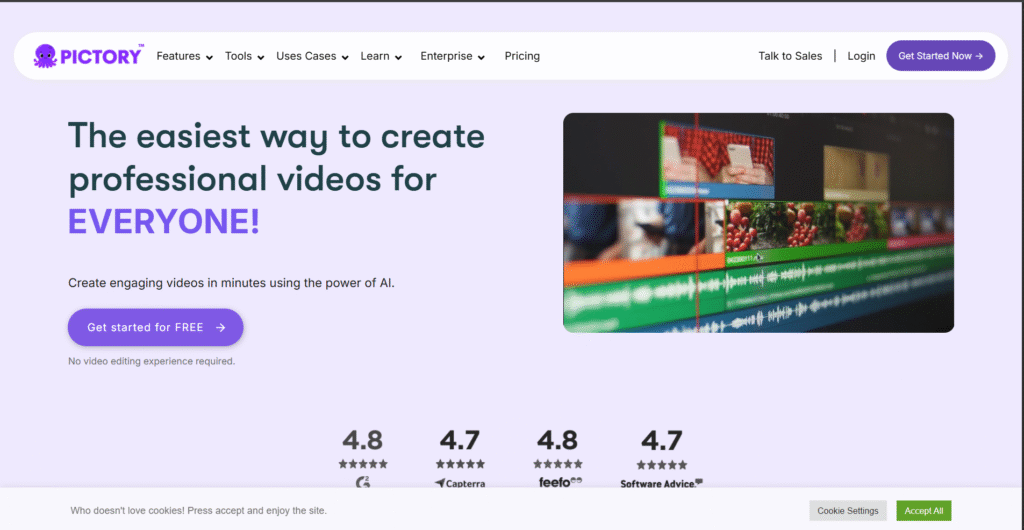
Task: Click the G2 logo under the 4.8 rating
Action: 363,483
